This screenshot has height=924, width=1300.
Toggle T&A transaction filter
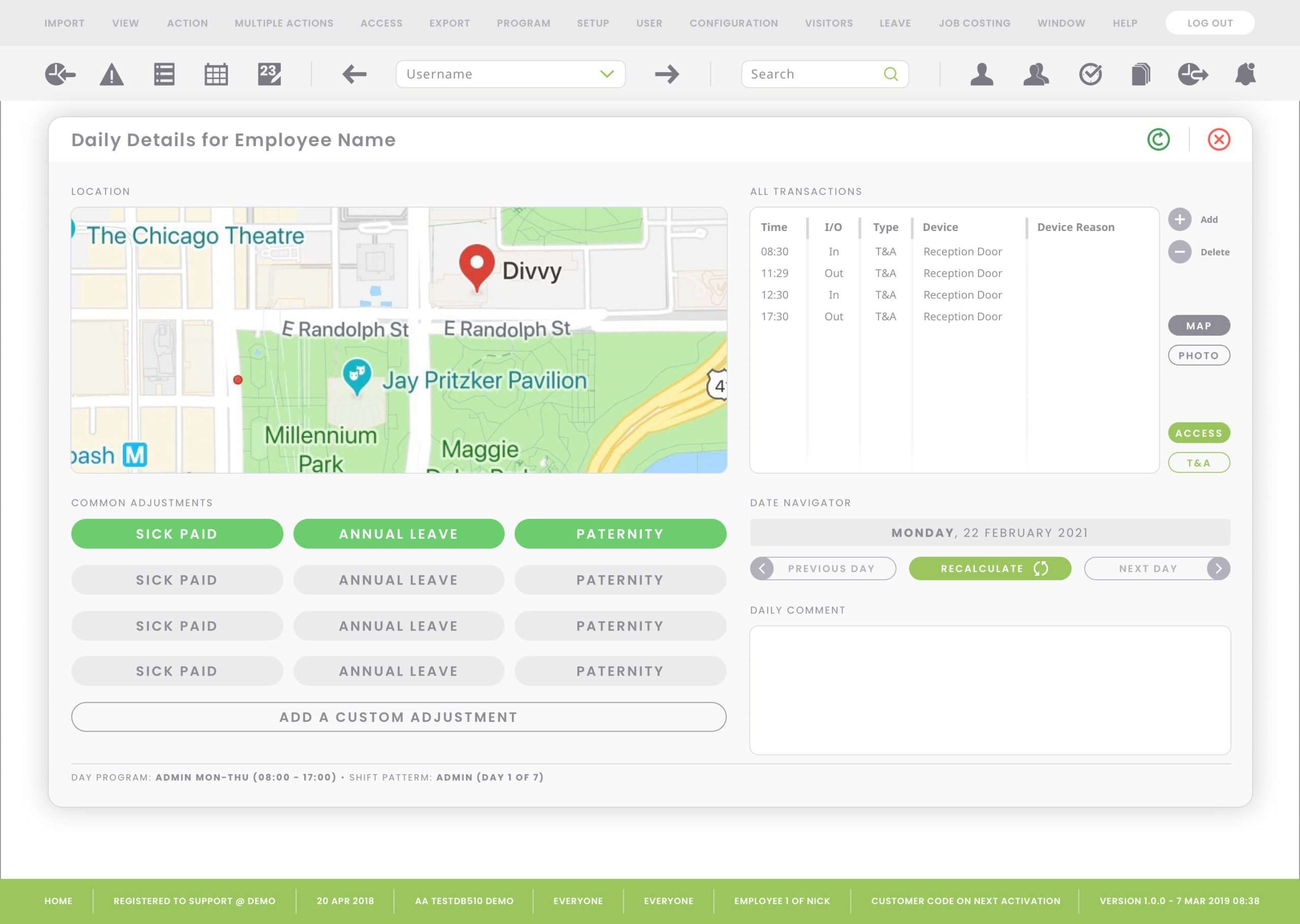click(1199, 463)
